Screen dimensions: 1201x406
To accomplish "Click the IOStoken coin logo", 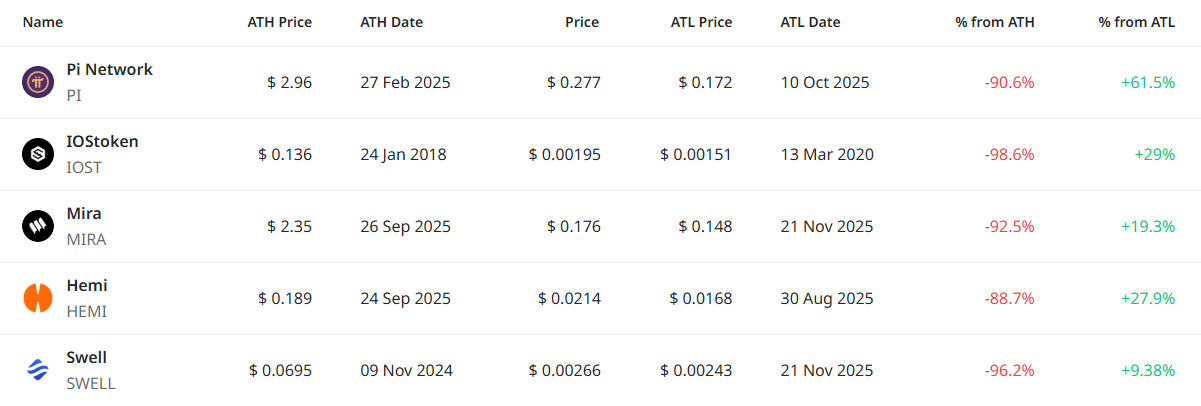I will point(38,154).
